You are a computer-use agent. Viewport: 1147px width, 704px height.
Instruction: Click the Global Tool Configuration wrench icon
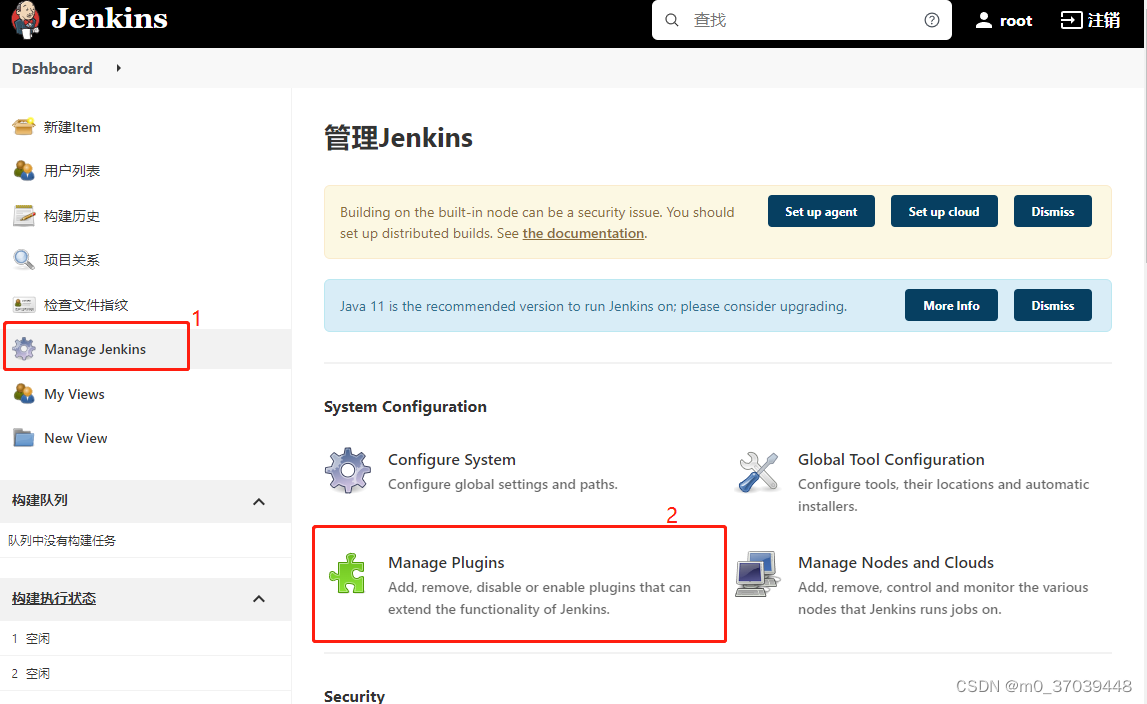click(x=758, y=469)
